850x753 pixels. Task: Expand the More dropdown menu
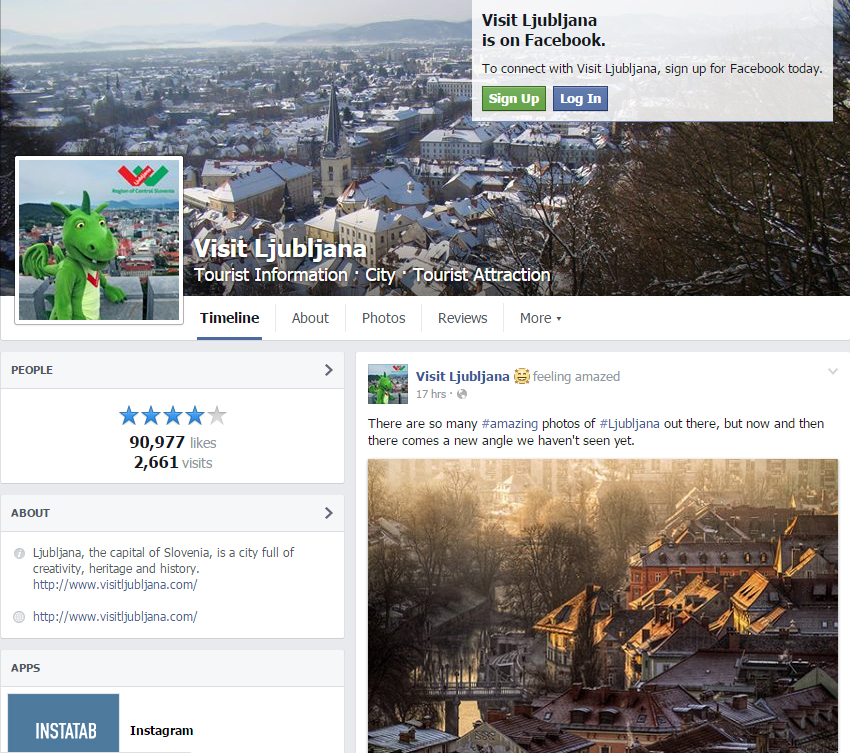pos(540,318)
